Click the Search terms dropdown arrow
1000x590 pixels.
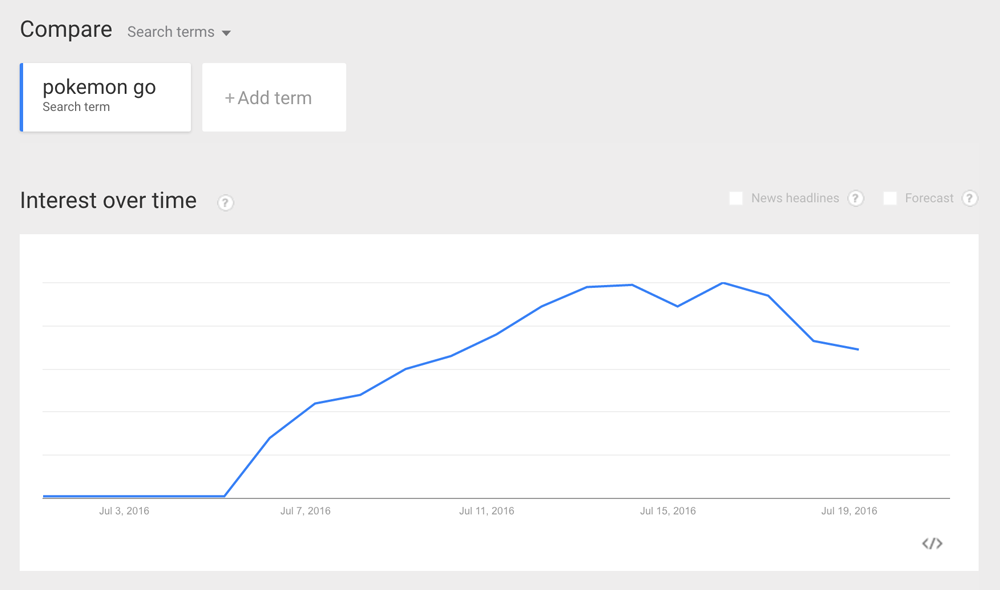tap(227, 33)
